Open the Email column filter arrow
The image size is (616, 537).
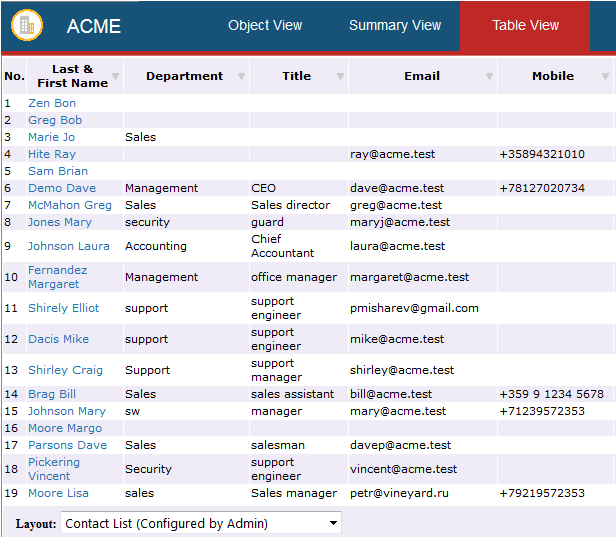tap(489, 76)
